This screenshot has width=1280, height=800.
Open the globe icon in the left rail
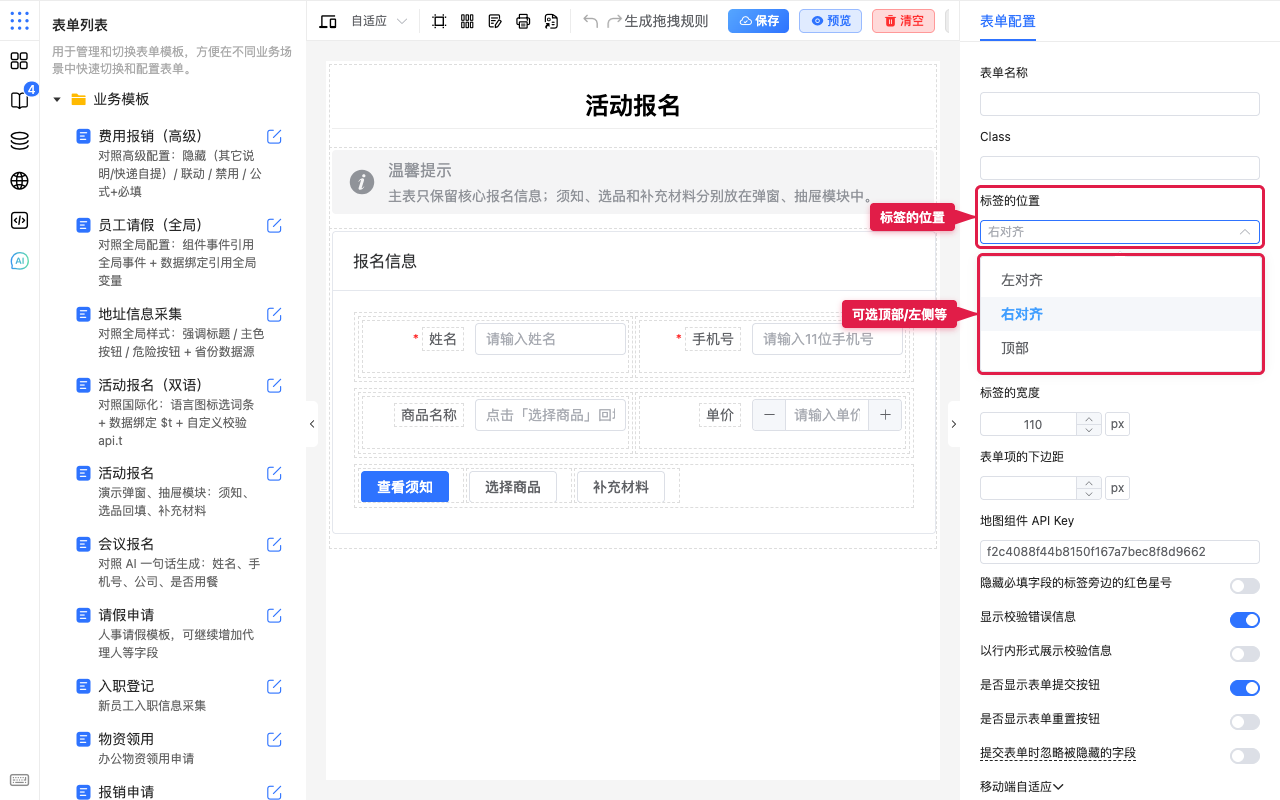(19, 181)
